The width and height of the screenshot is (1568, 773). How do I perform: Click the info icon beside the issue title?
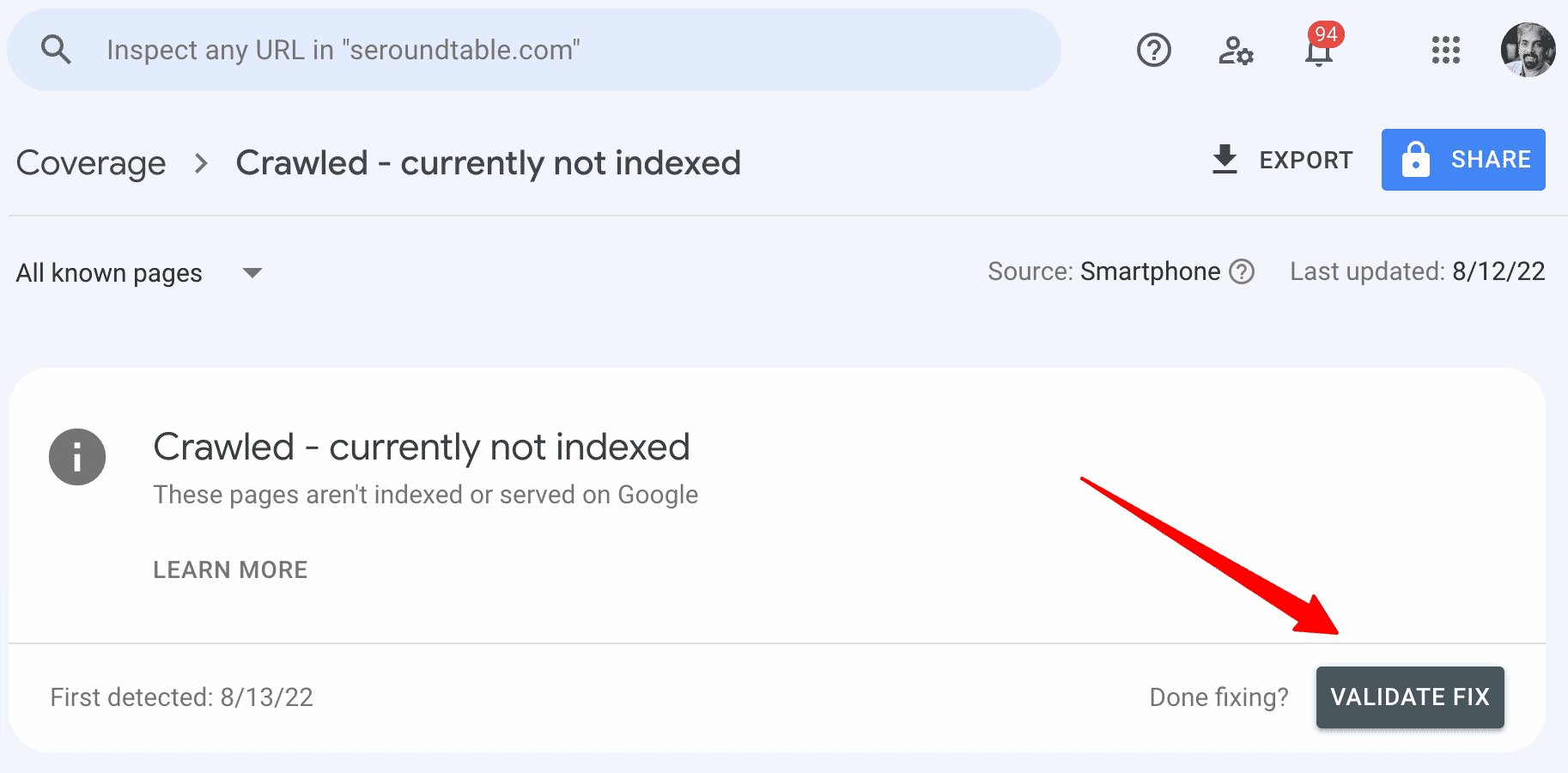click(x=76, y=457)
